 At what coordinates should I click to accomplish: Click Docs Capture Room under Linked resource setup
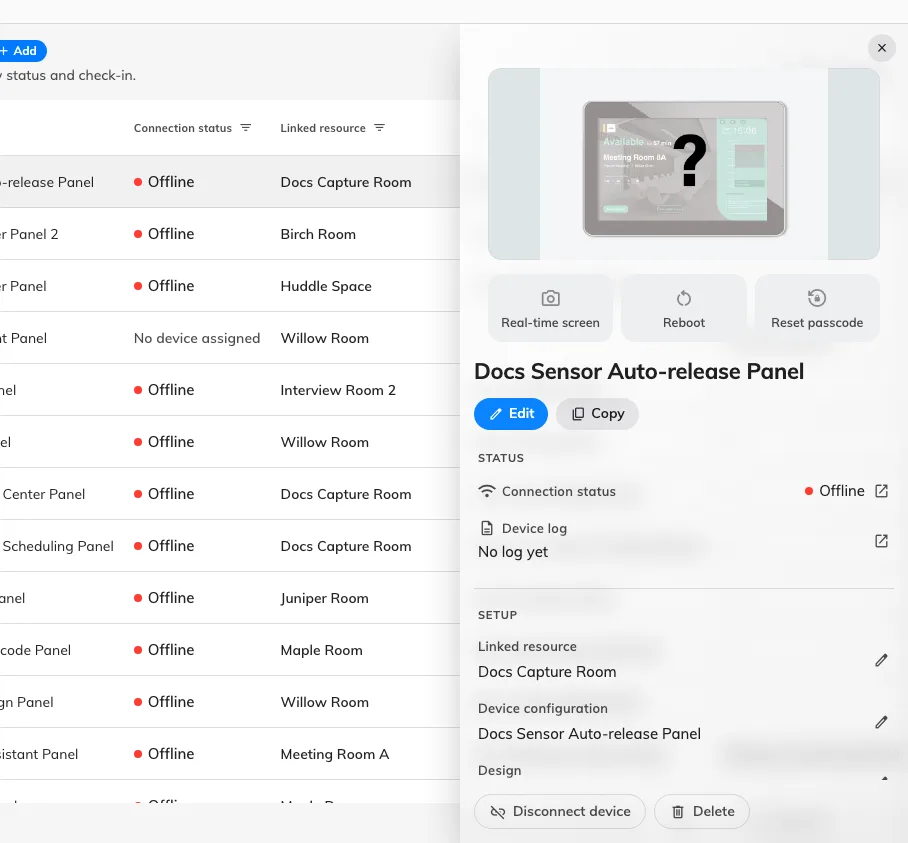coord(547,672)
